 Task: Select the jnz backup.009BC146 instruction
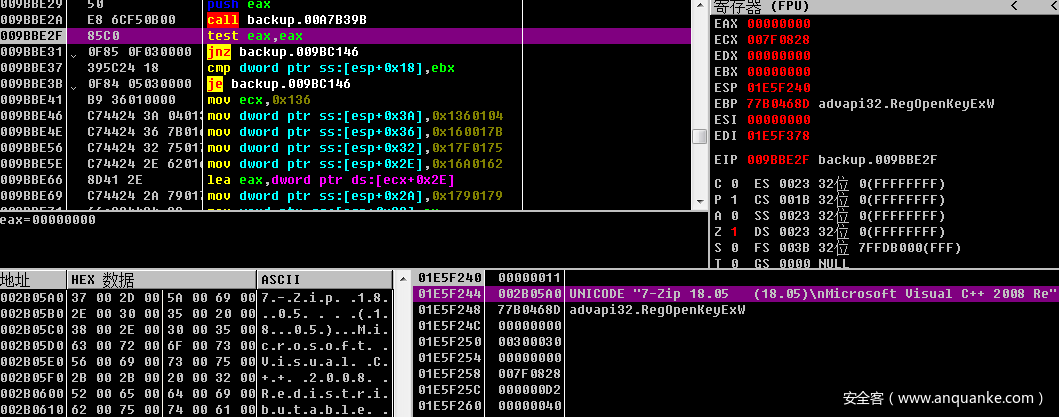[283, 52]
